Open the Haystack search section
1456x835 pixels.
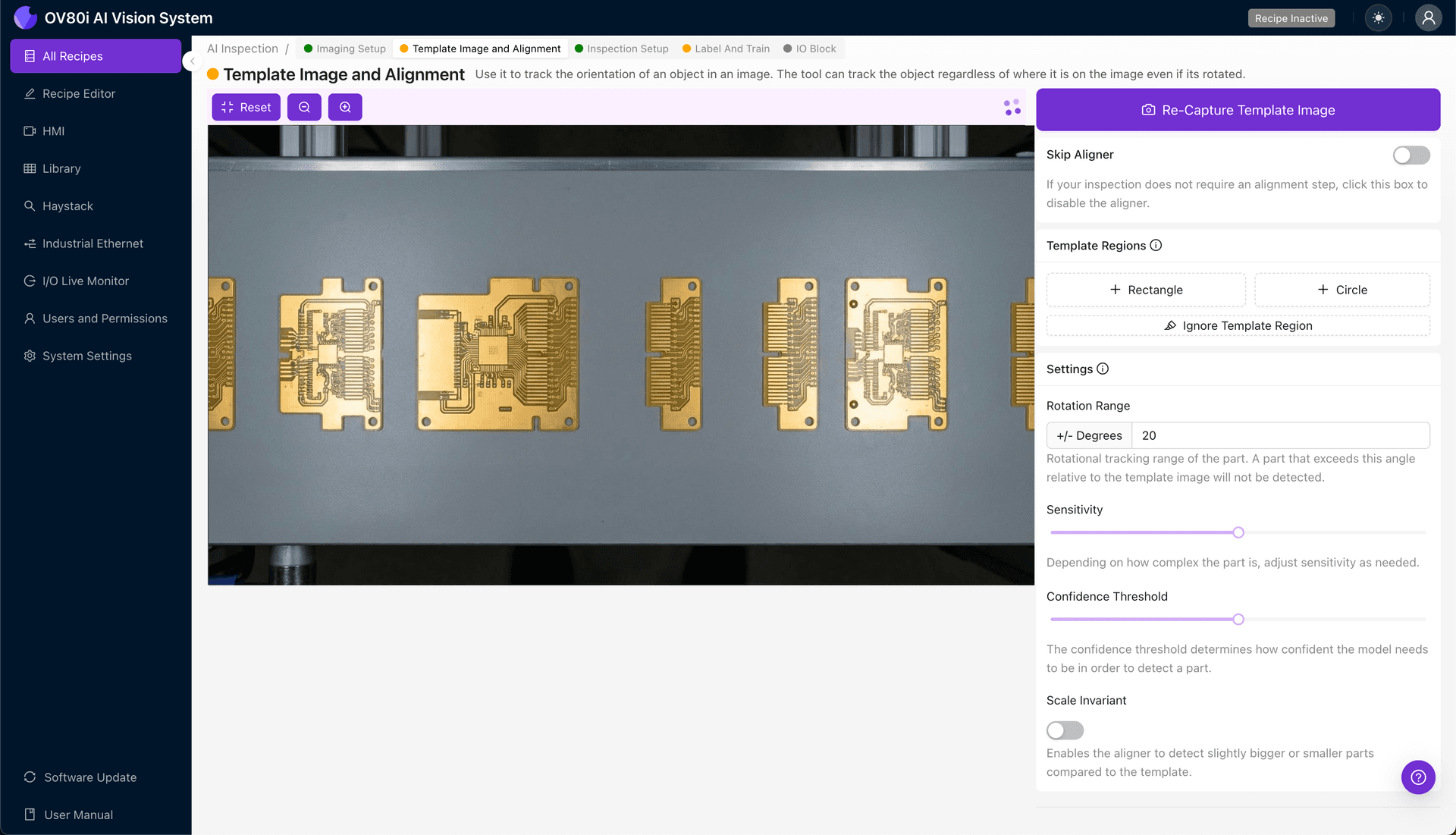point(67,206)
